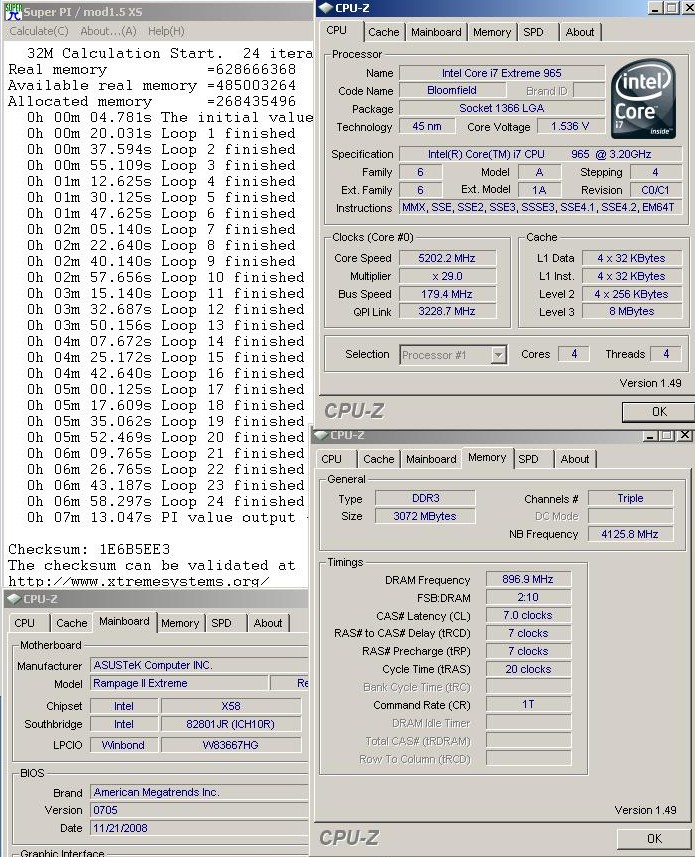695x857 pixels.
Task: Click the Code Name Bloomfield field
Action: point(452,90)
